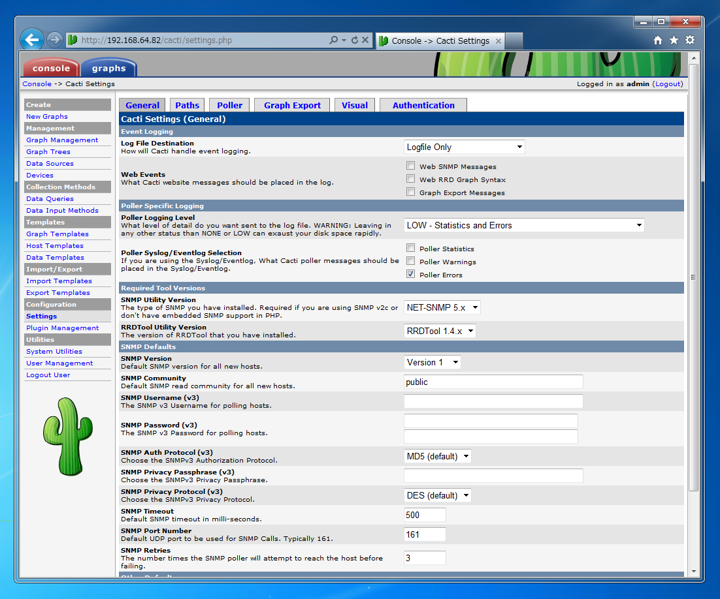
Task: Check the Poller Statistics box
Action: [x=411, y=248]
